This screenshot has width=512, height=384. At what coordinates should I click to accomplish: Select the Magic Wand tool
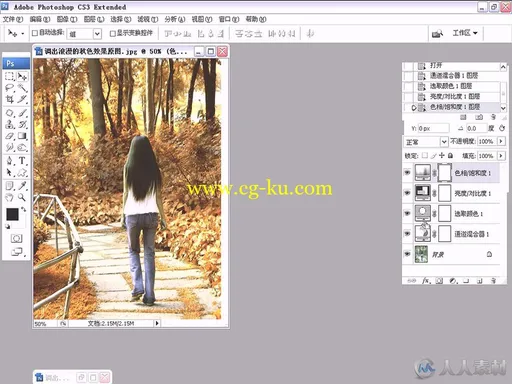22,88
